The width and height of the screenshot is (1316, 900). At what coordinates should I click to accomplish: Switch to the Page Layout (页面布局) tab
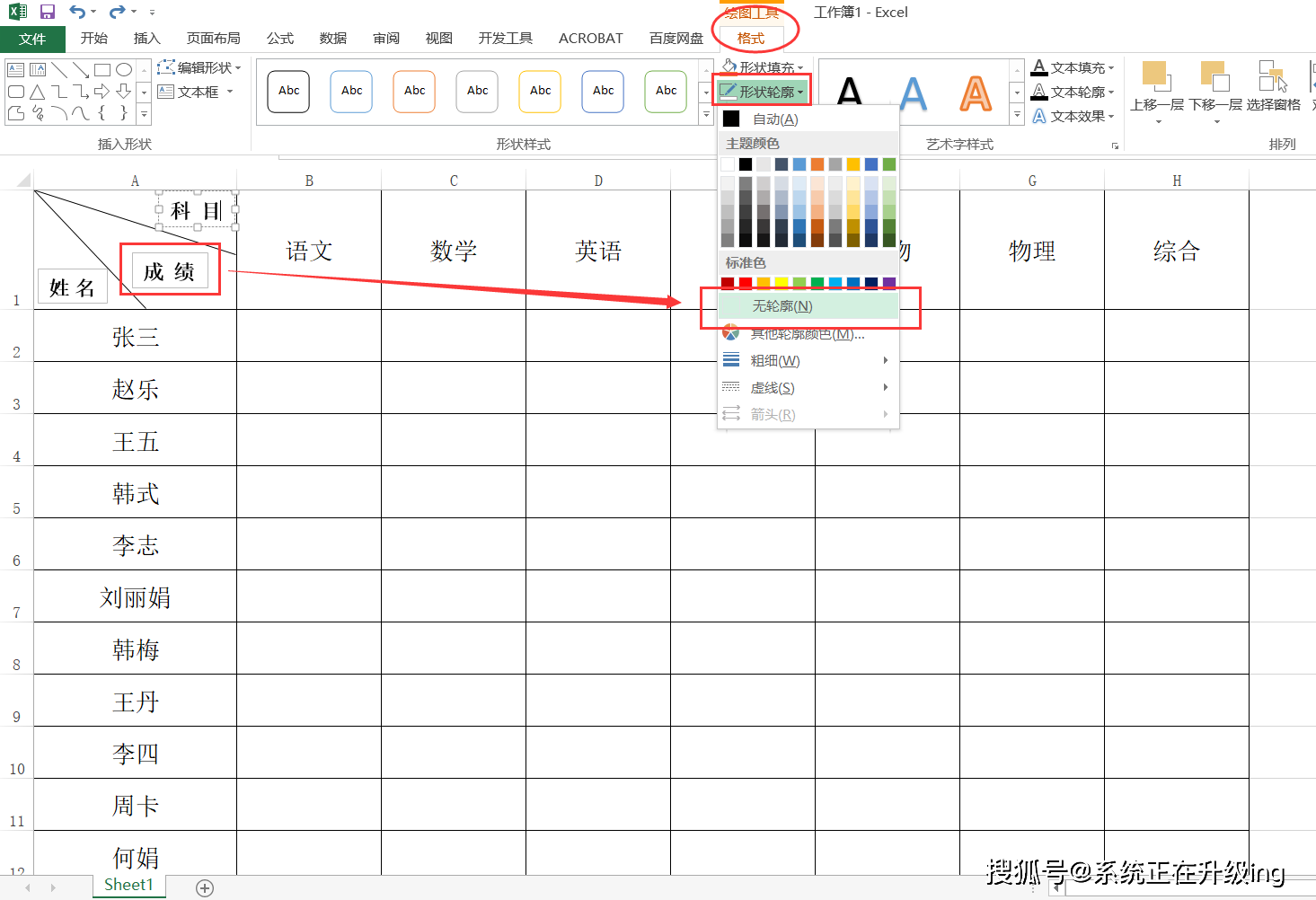click(213, 39)
